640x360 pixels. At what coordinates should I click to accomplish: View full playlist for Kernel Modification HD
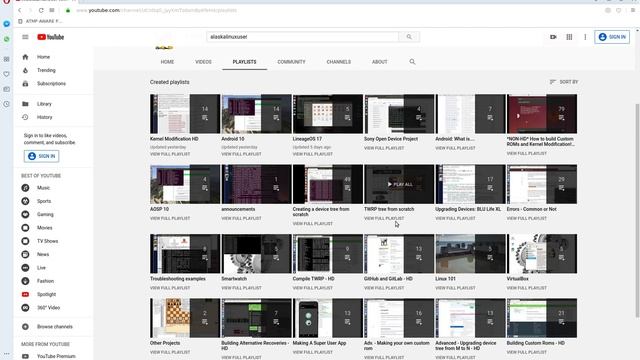coord(170,154)
